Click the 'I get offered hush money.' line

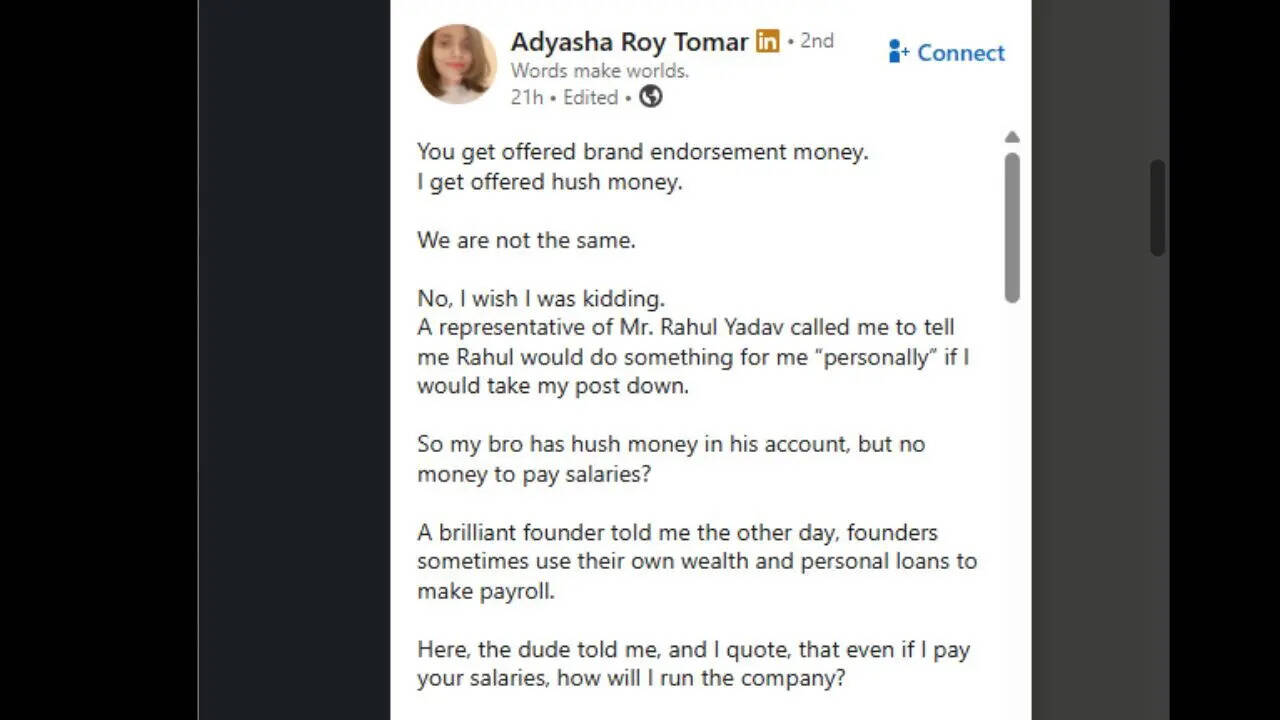[549, 182]
